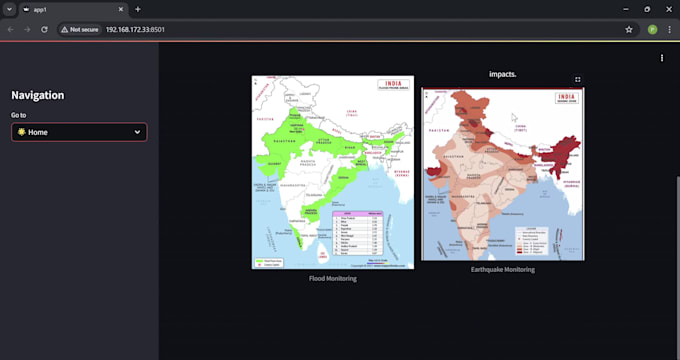Screen dimensions: 680x360
Task: Bookmark this page with star icon
Action: point(629,29)
